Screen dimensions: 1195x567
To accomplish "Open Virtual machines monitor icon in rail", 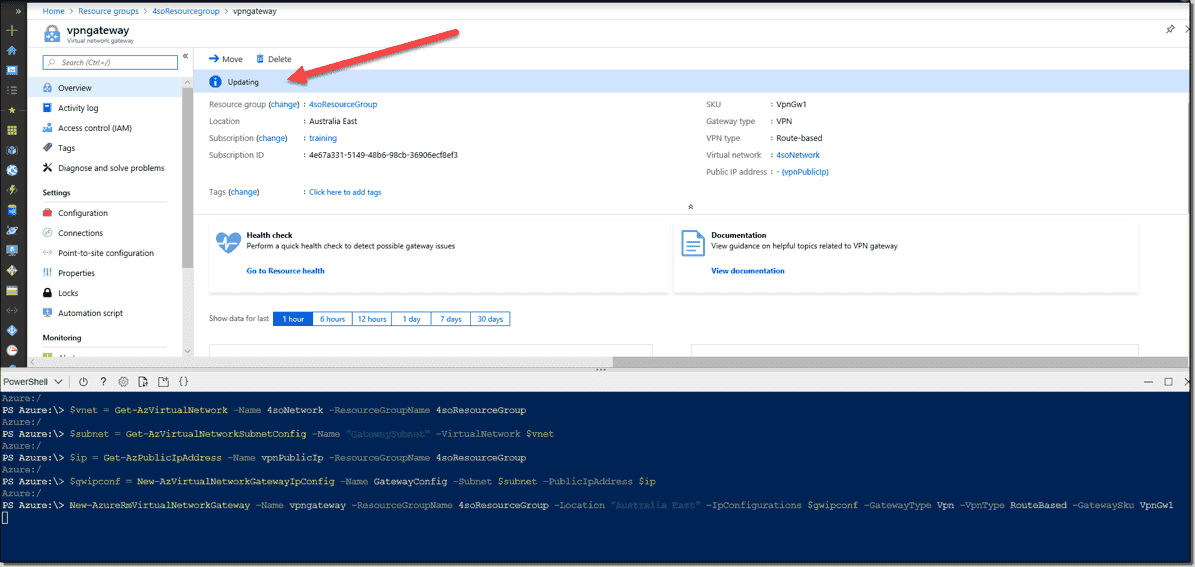I will (11, 250).
